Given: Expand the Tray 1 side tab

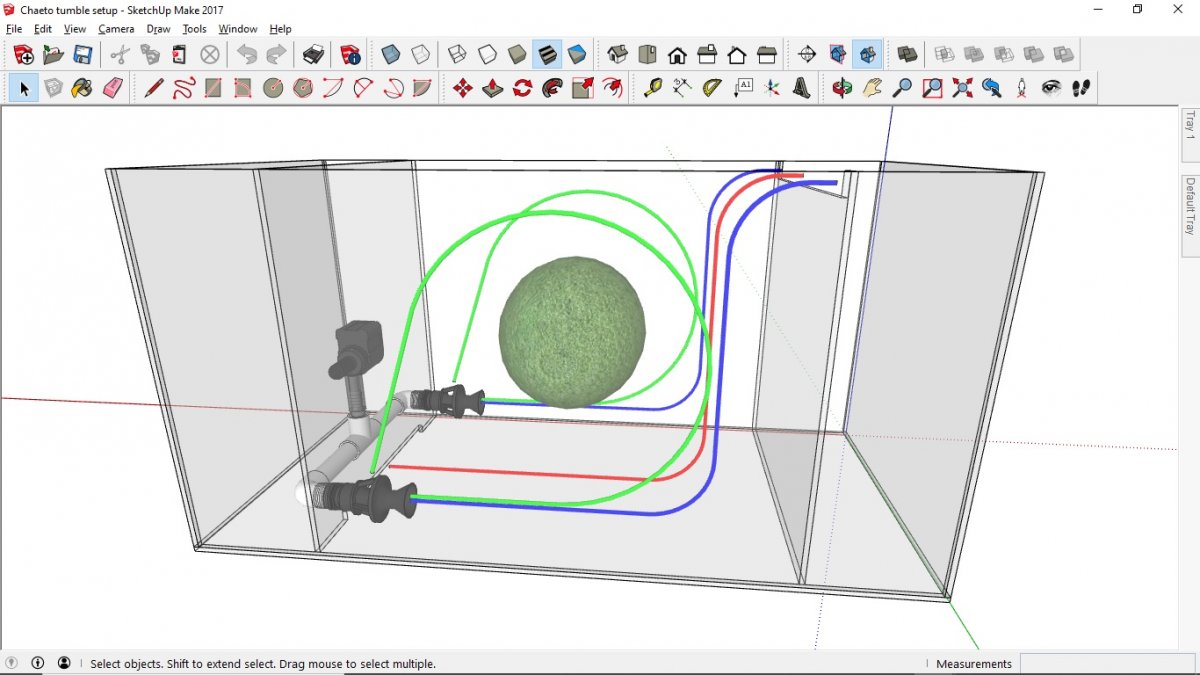Looking at the screenshot, I should [x=1190, y=124].
